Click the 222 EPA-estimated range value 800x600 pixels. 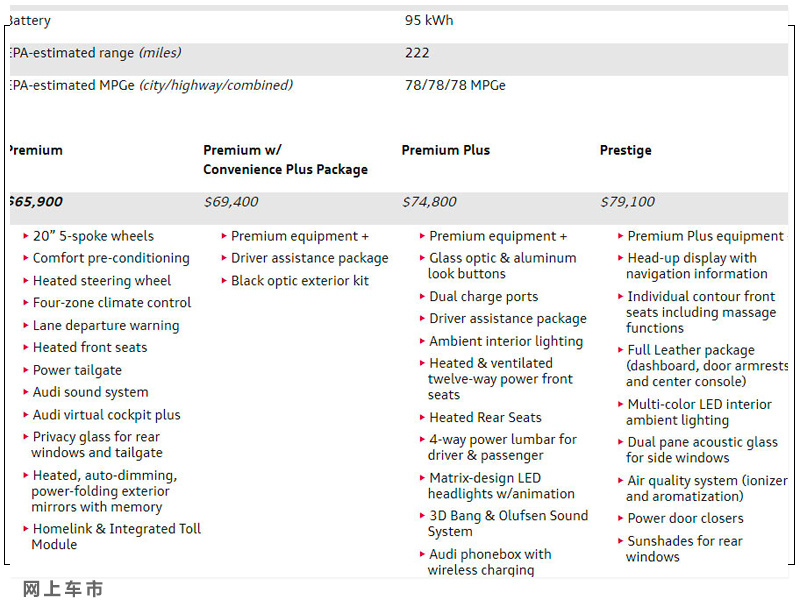pos(417,53)
